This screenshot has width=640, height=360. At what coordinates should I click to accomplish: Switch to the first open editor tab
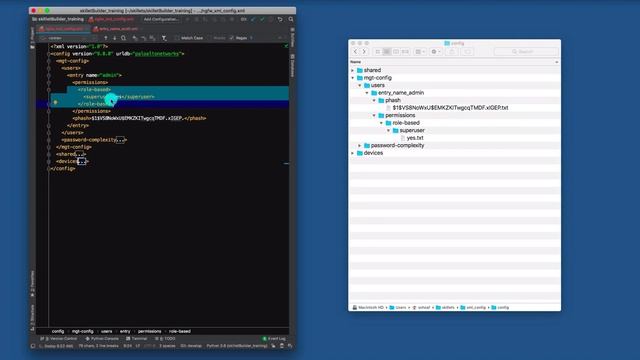click(x=63, y=29)
